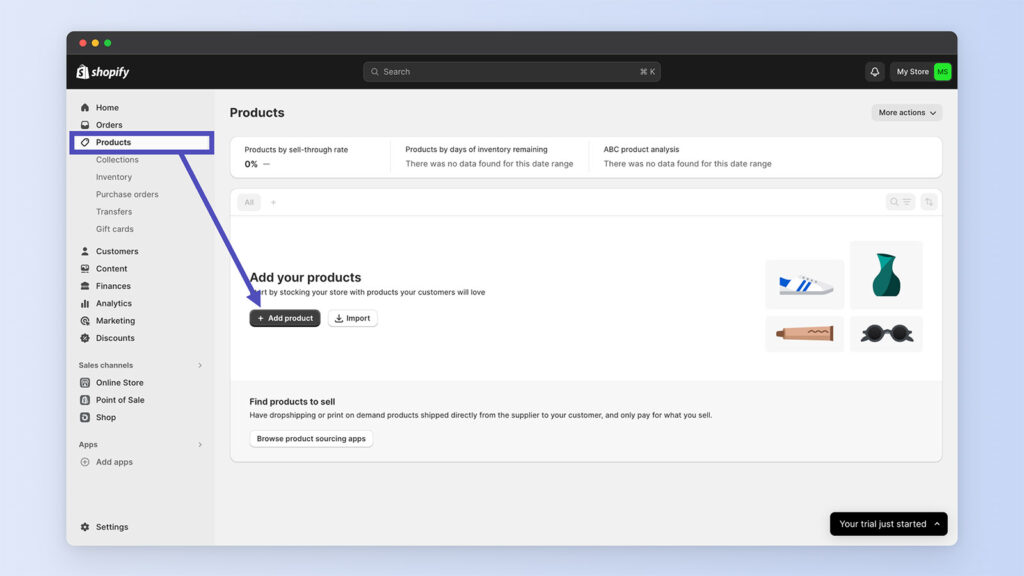Open Inventory under Products
Viewport: 1024px width, 576px height.
point(114,177)
